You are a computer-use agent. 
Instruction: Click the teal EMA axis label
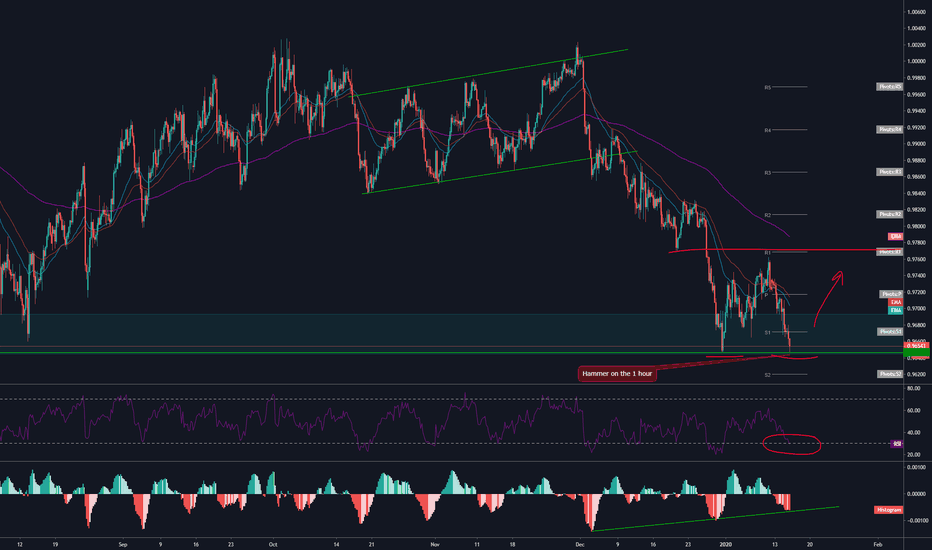[x=896, y=311]
